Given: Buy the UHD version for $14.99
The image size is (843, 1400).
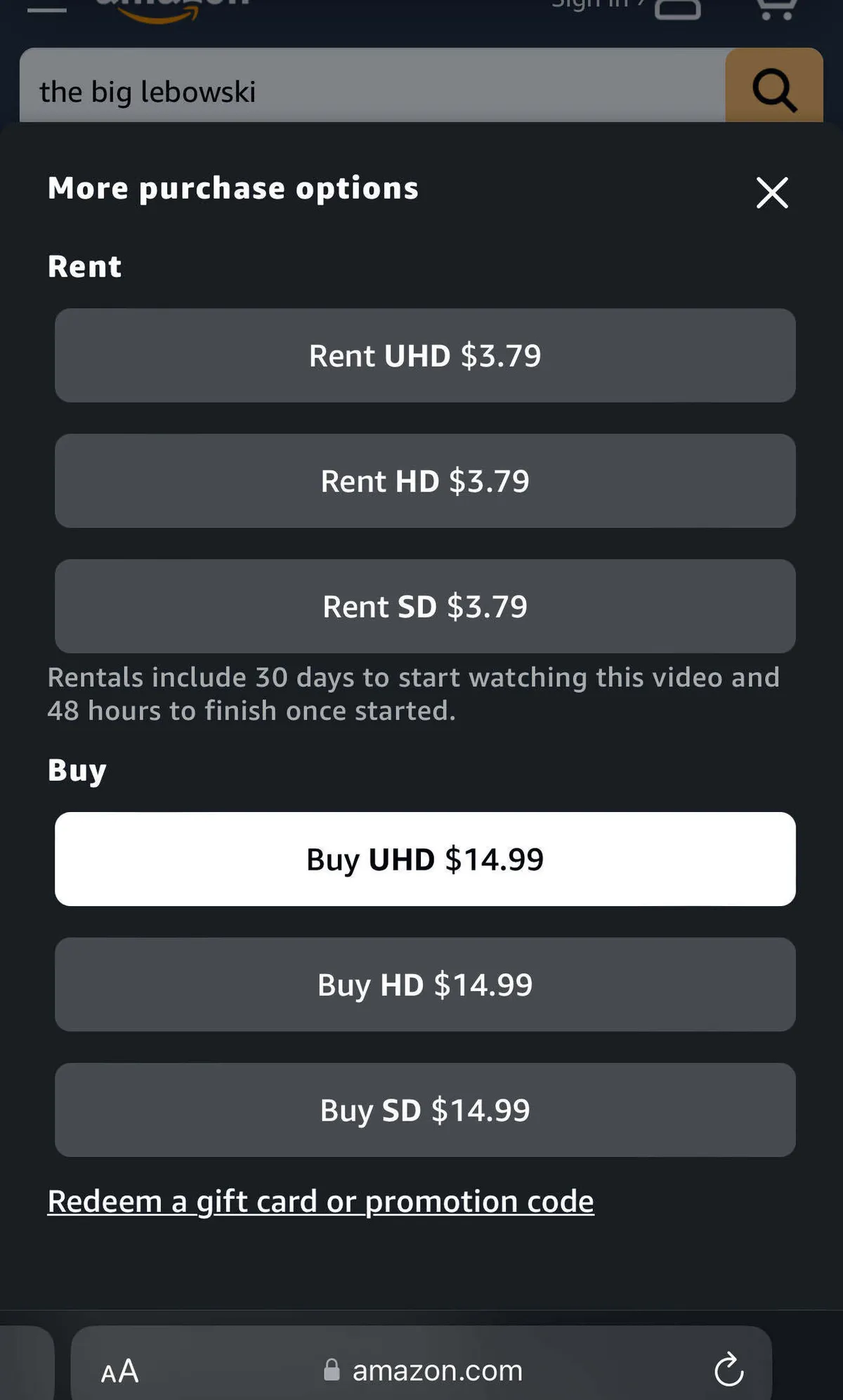Looking at the screenshot, I should 425,859.
